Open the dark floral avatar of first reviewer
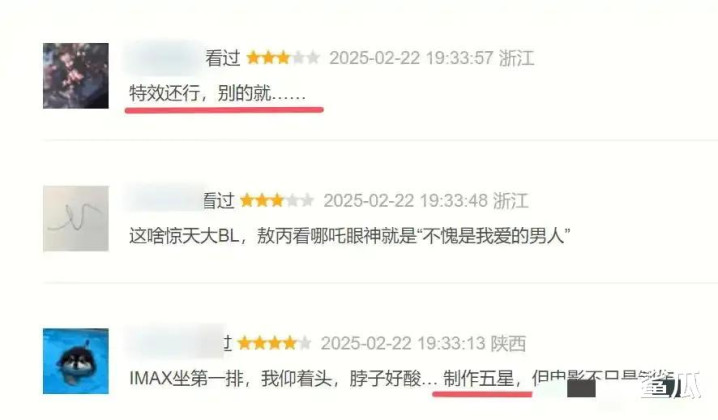 [76, 76]
